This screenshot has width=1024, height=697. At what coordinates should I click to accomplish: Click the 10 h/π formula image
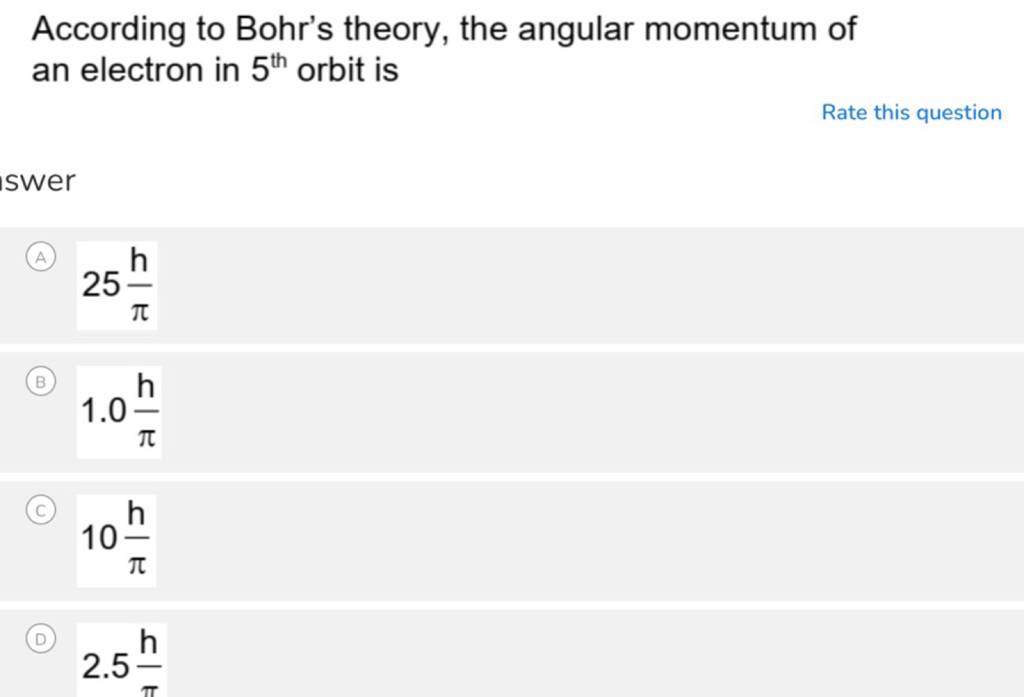[x=117, y=539]
